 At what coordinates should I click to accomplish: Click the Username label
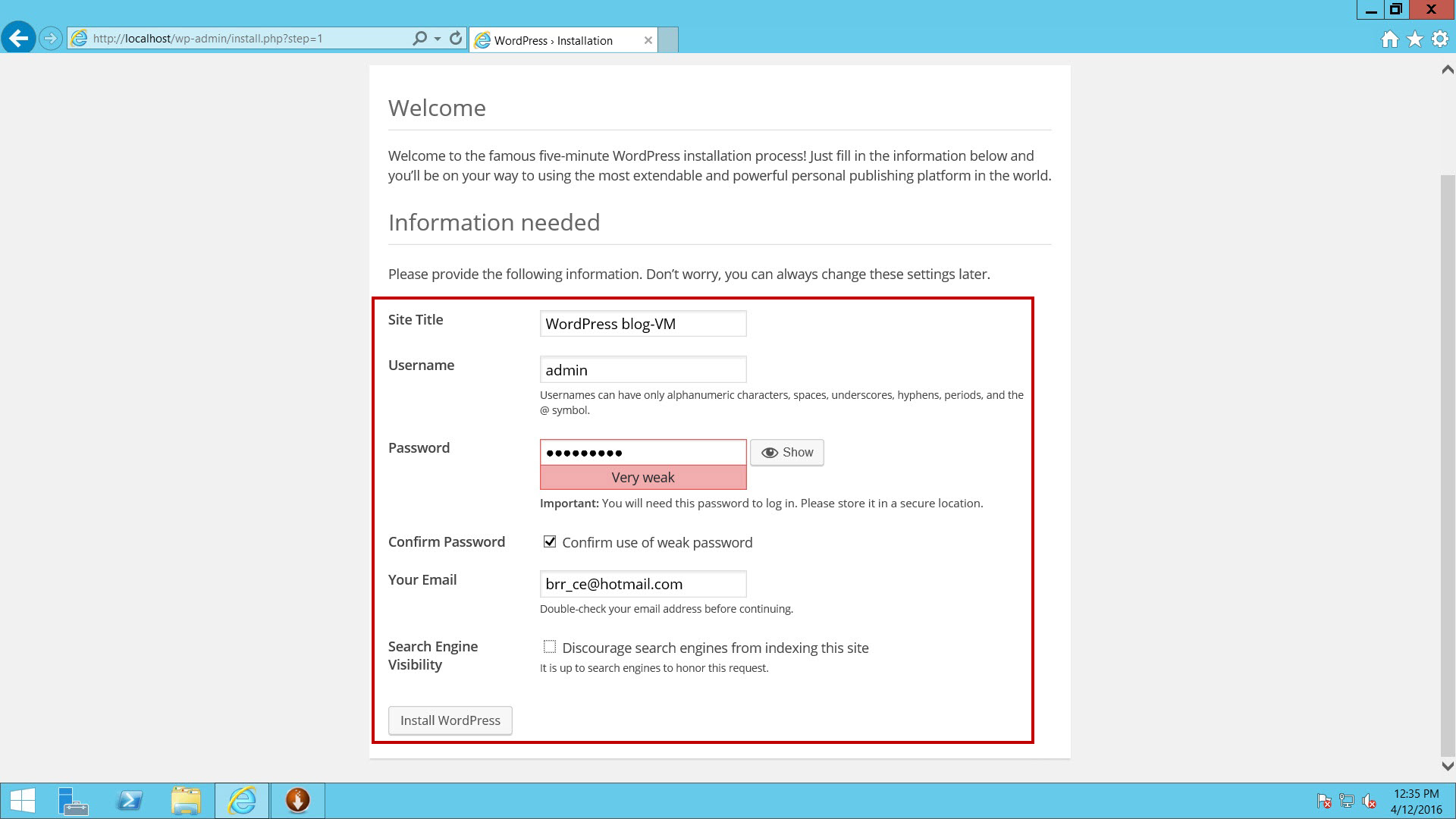tap(421, 366)
